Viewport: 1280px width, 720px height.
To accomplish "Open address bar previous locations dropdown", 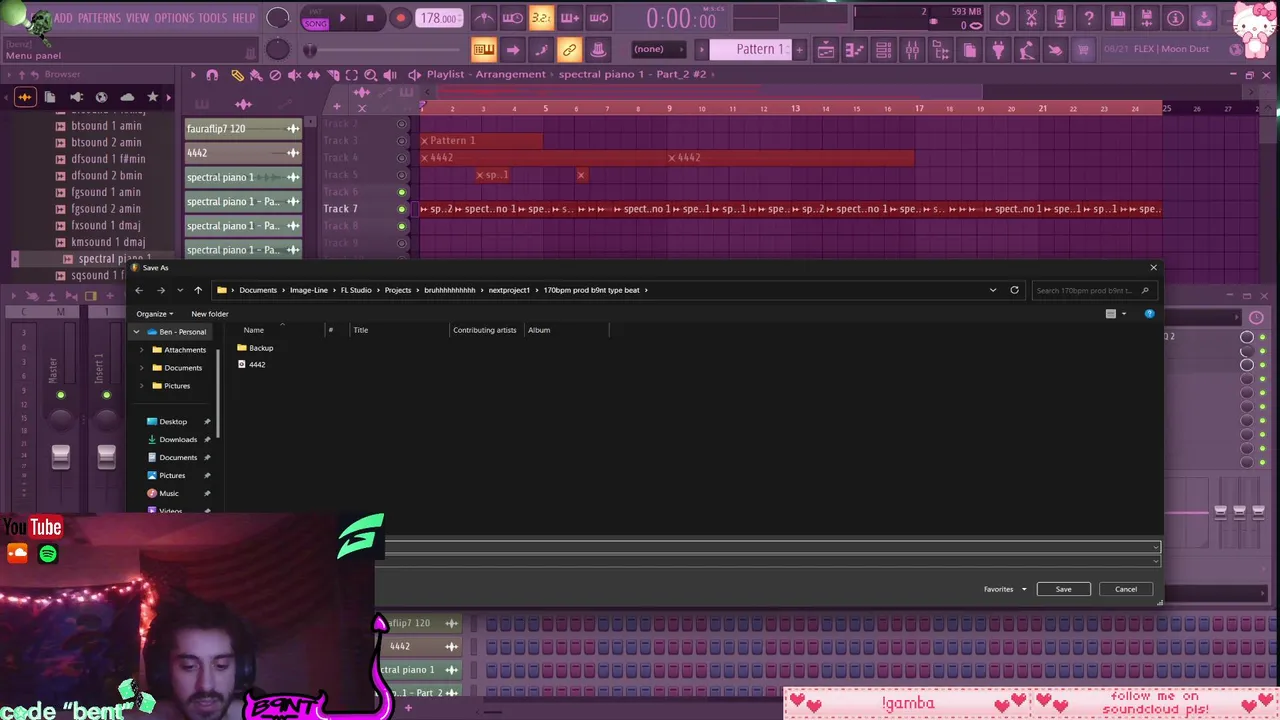I will click(x=993, y=290).
